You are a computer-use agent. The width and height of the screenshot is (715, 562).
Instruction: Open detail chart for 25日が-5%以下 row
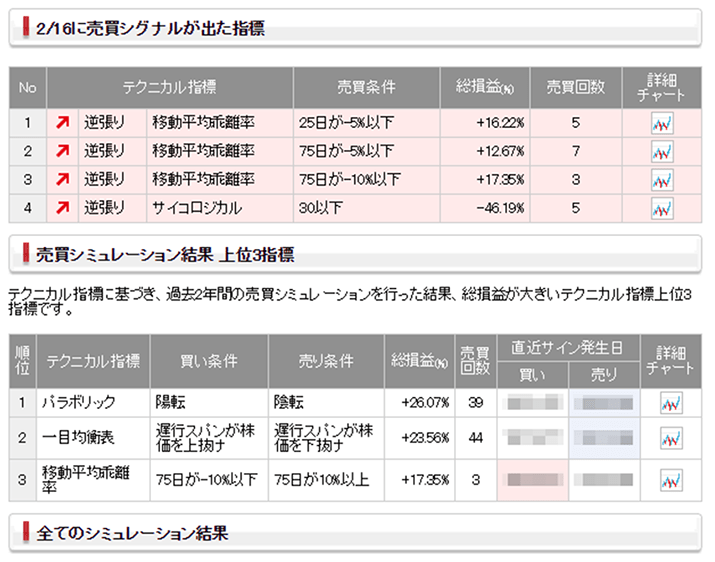pos(661,123)
